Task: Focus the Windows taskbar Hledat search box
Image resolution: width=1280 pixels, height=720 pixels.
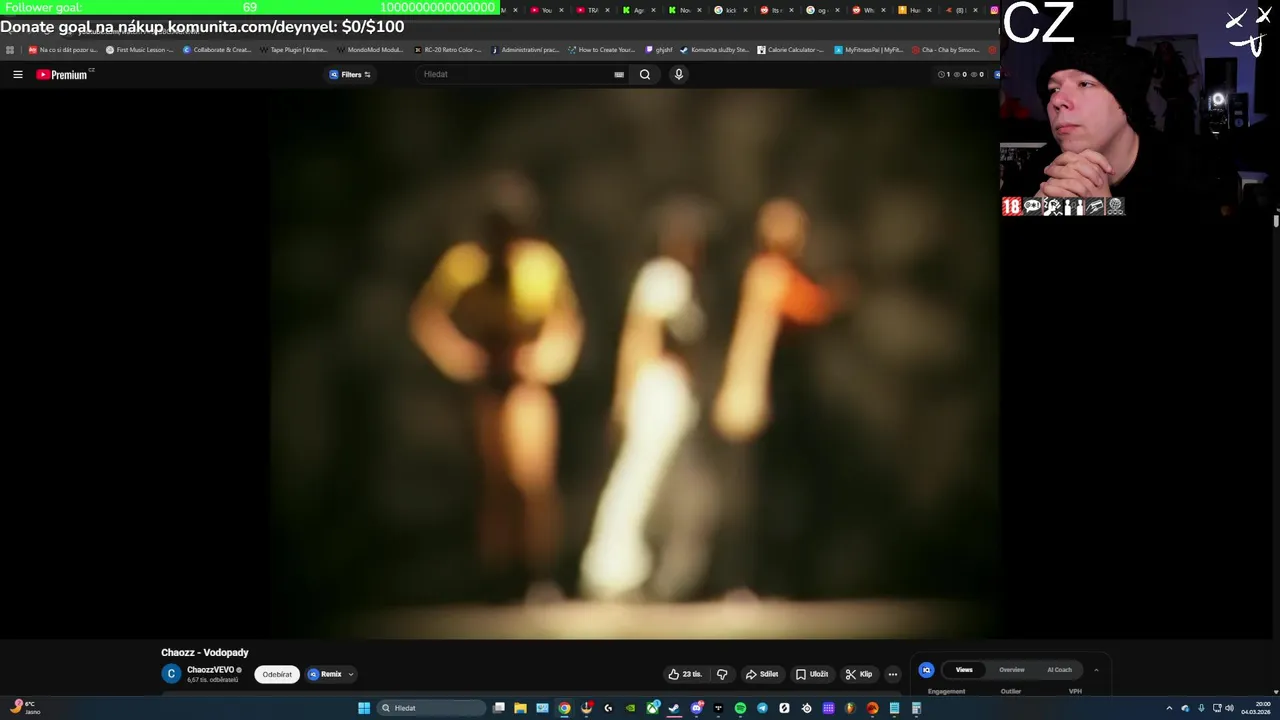Action: [x=432, y=708]
